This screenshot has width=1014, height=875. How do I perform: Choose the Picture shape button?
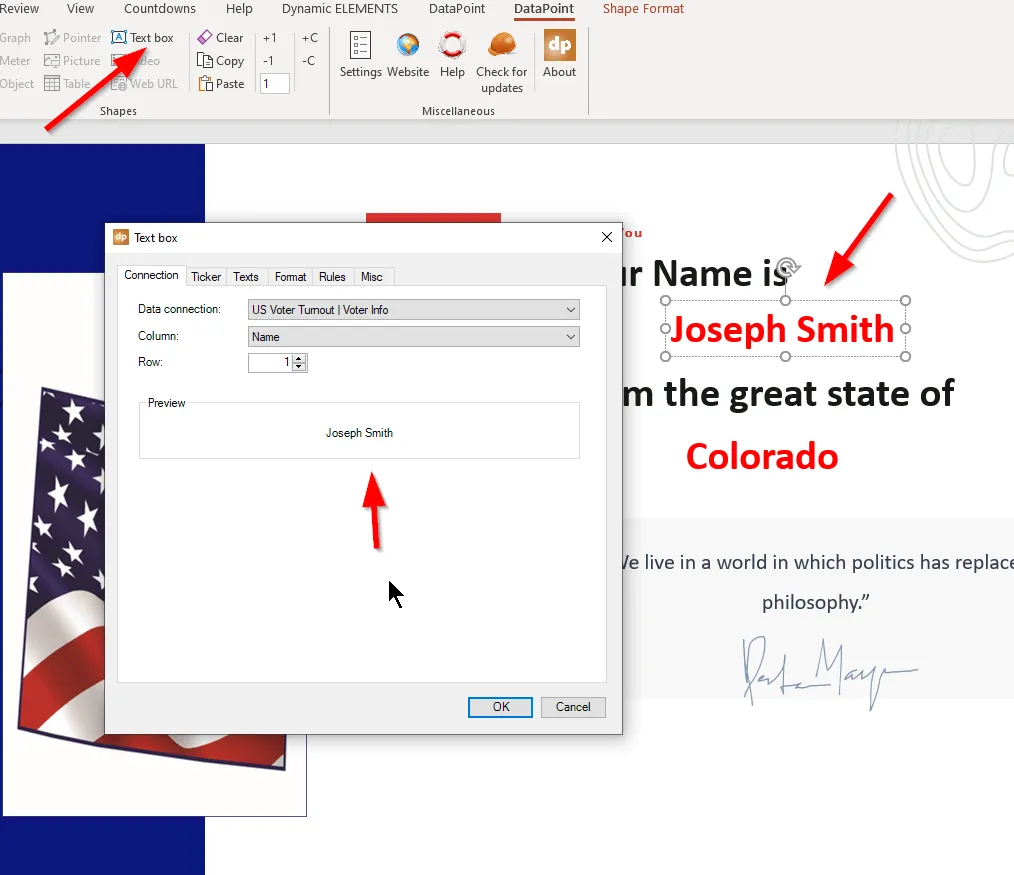click(x=72, y=61)
